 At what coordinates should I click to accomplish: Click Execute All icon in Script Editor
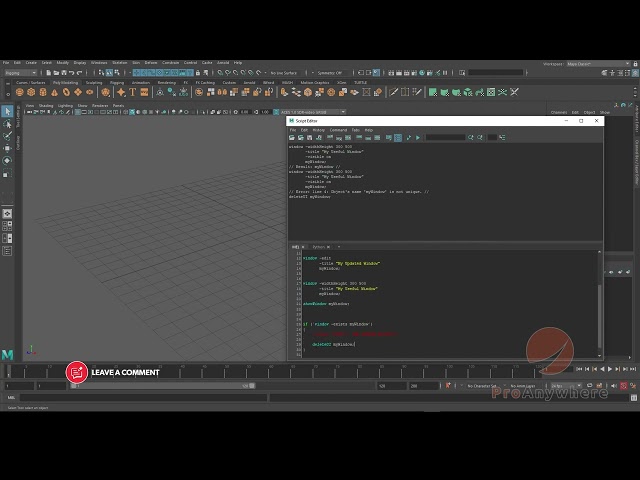(x=409, y=138)
